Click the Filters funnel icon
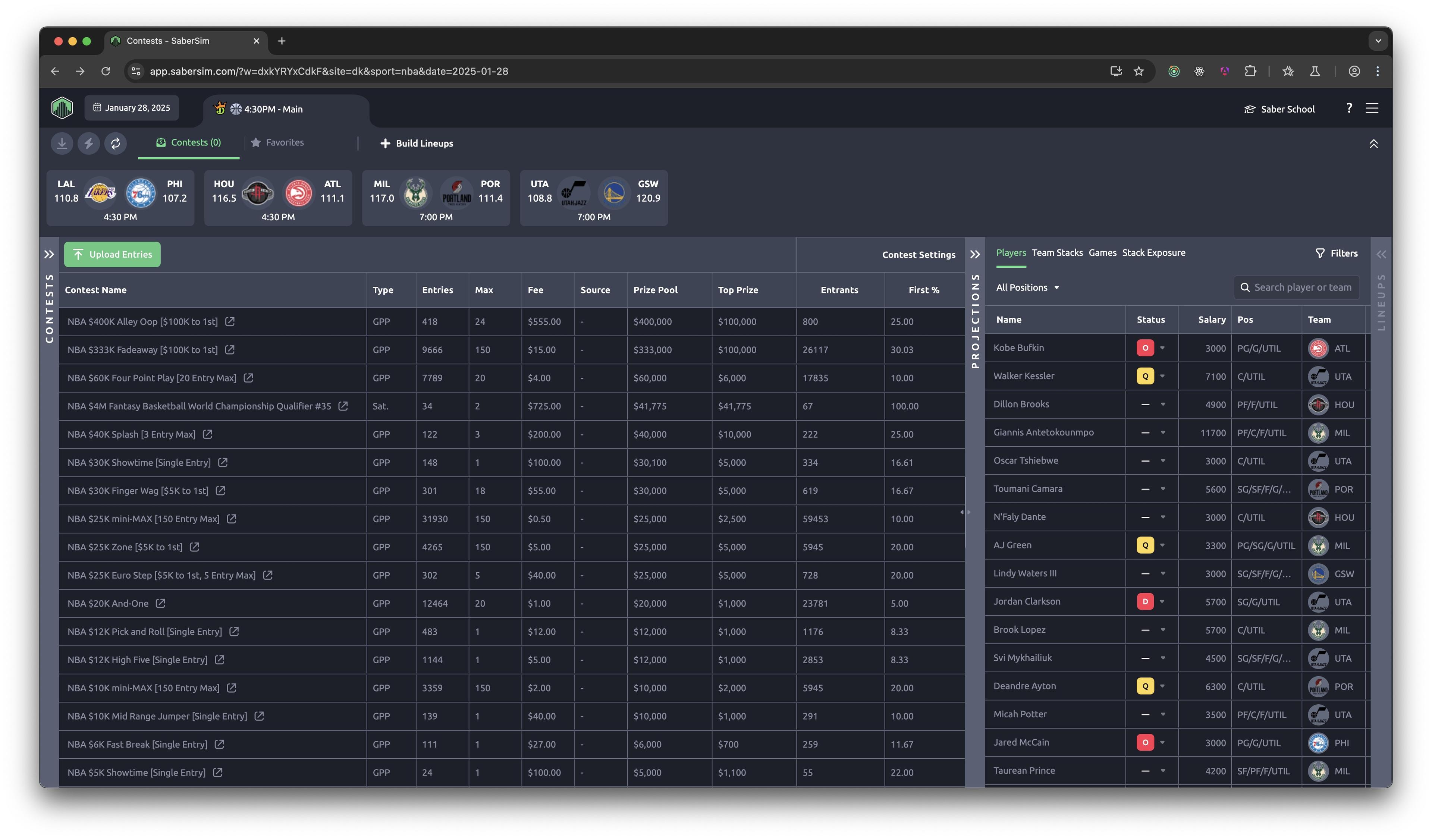Screen dimensions: 1432x840 [x=1320, y=253]
